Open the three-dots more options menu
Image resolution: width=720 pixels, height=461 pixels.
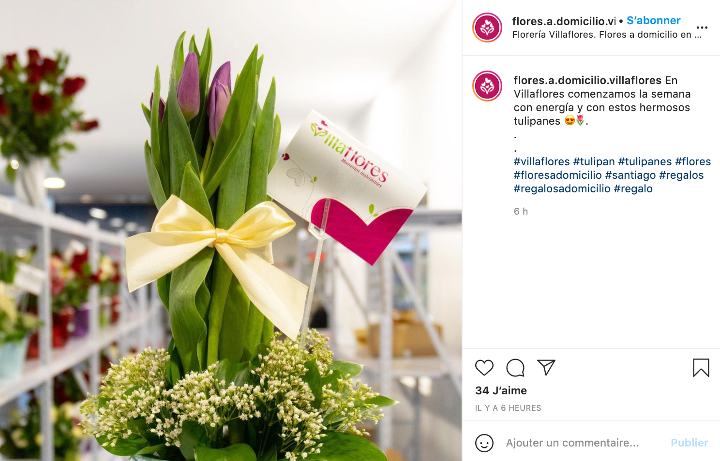coord(702,28)
